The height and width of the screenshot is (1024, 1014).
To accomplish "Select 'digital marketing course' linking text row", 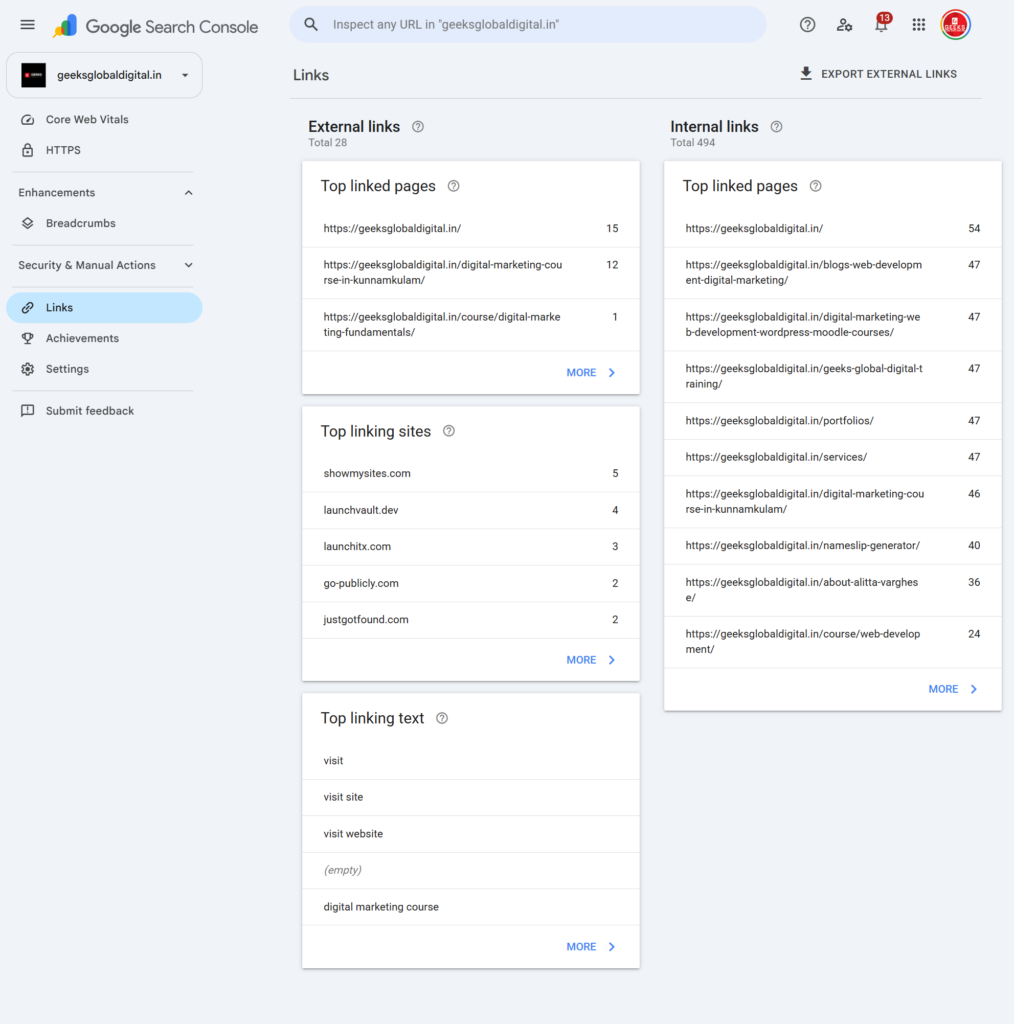I will [471, 907].
